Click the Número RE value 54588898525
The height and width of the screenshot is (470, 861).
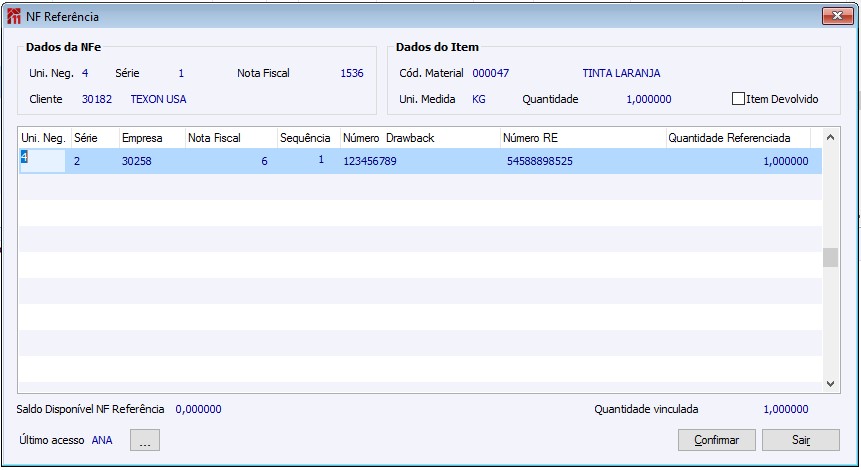coord(540,161)
